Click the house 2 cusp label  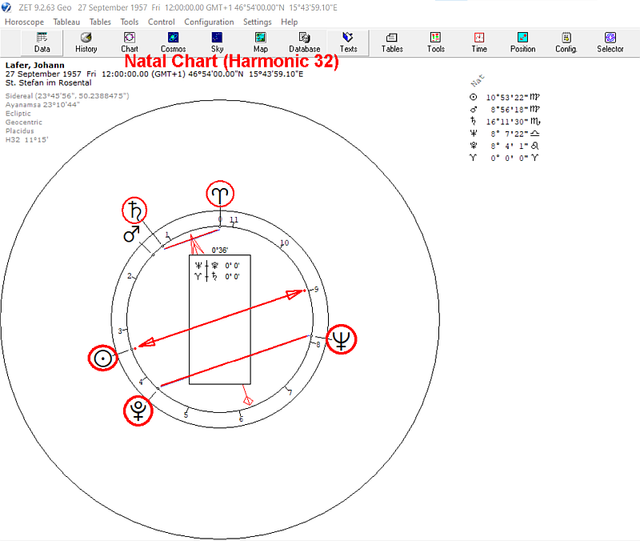point(129,276)
